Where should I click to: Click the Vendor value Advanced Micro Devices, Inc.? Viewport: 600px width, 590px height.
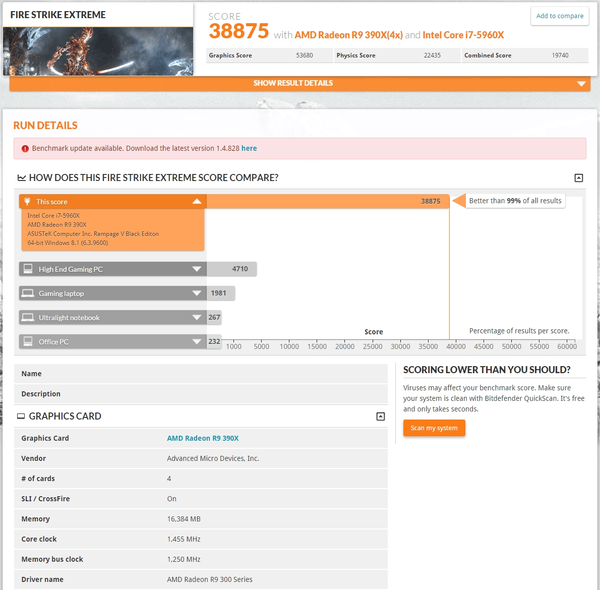pyautogui.click(x=213, y=458)
